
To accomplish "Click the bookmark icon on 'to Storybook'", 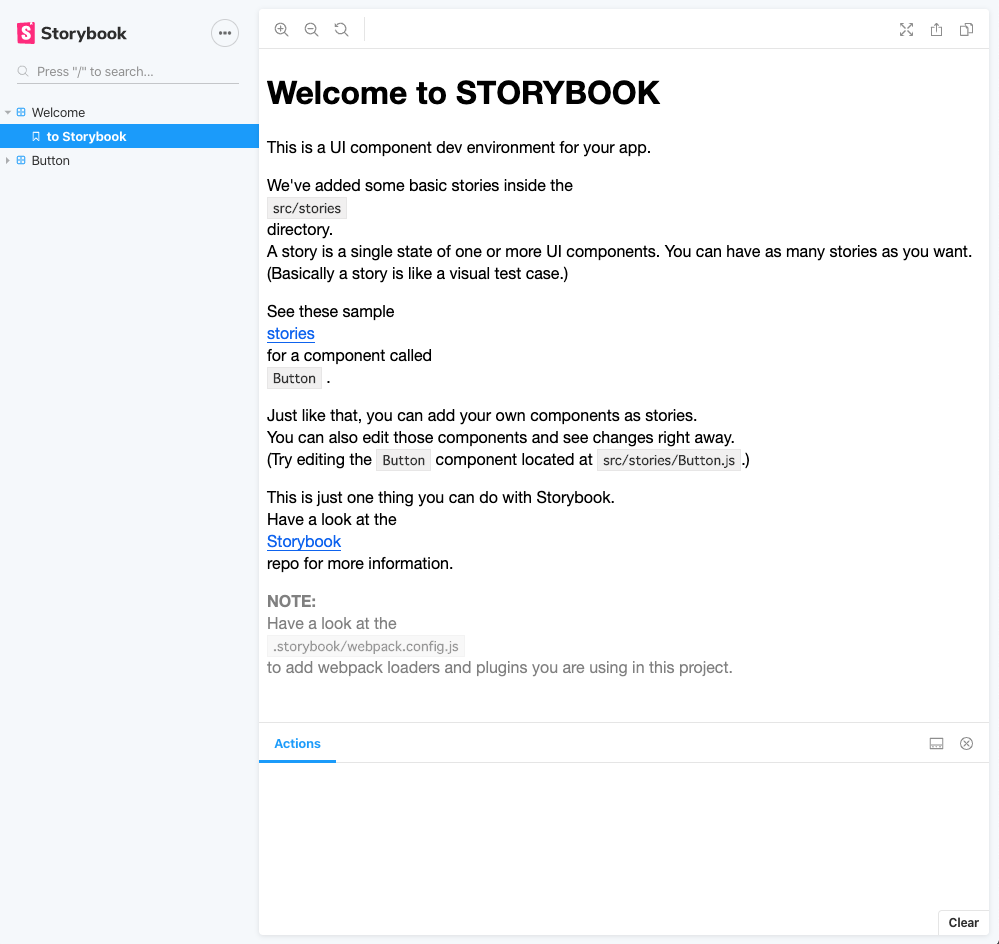I will [36, 136].
